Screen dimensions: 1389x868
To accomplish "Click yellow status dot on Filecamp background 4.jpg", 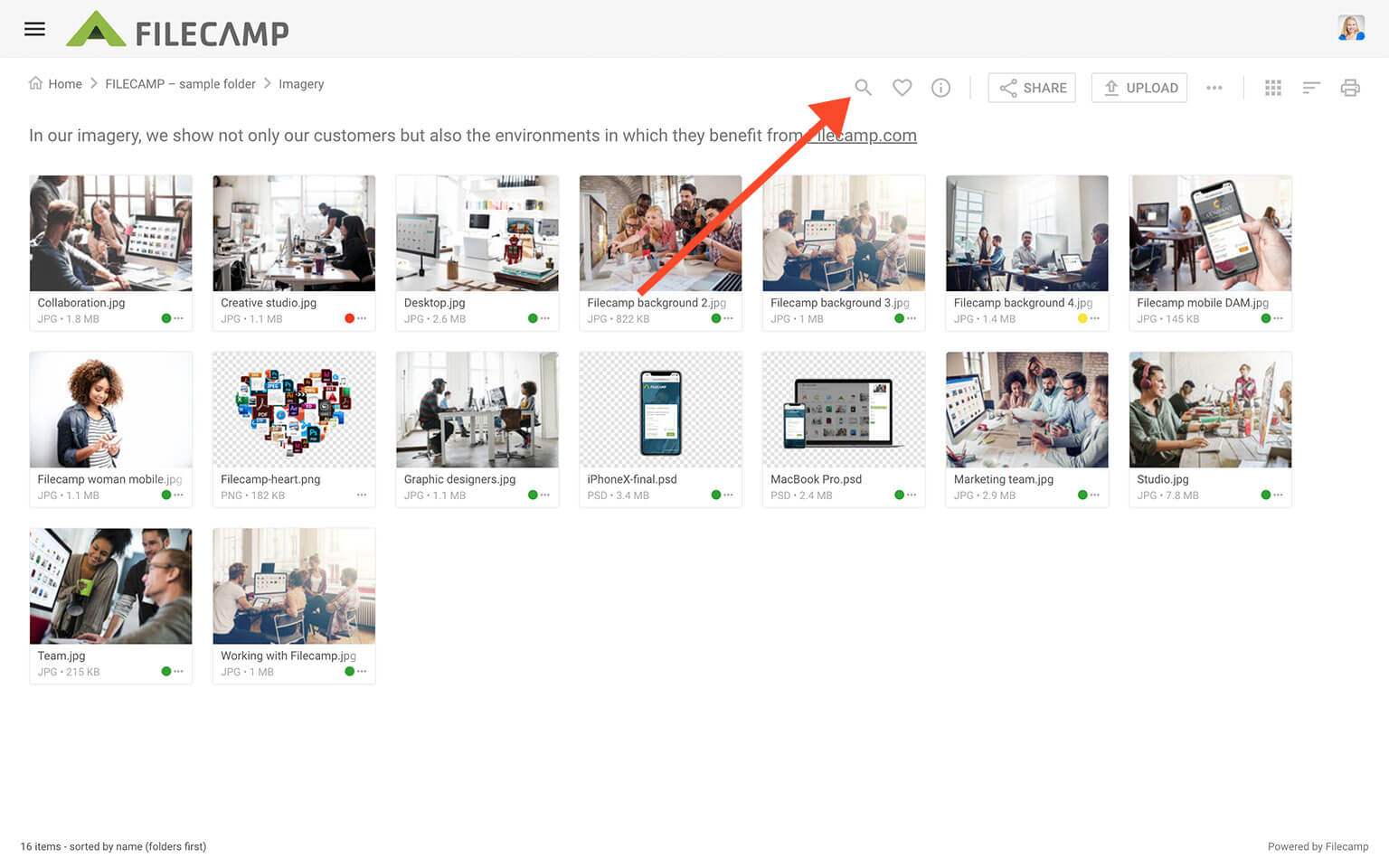I will tap(1082, 318).
